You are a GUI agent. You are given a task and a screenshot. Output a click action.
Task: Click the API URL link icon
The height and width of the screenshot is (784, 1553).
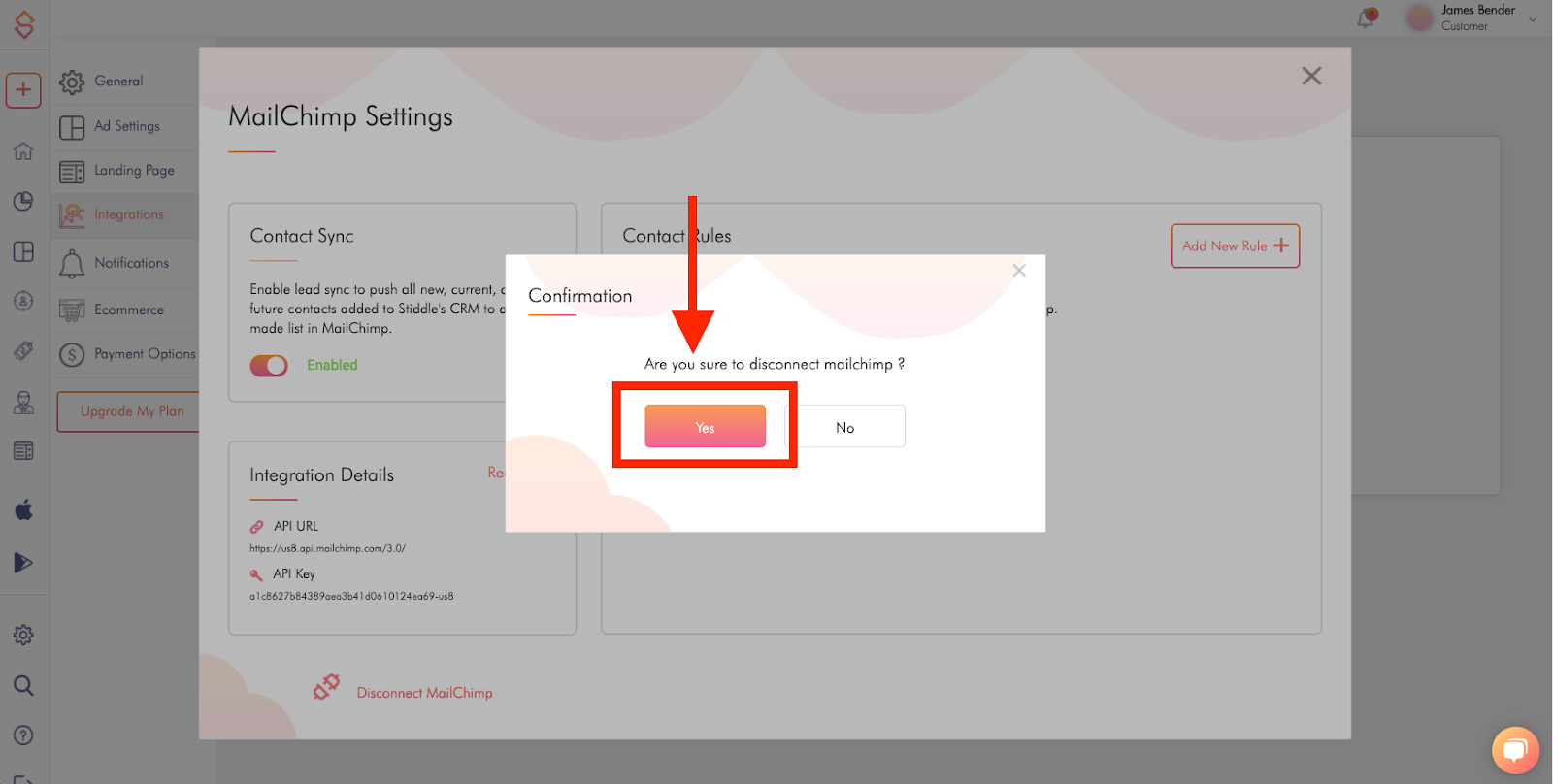[x=257, y=527]
